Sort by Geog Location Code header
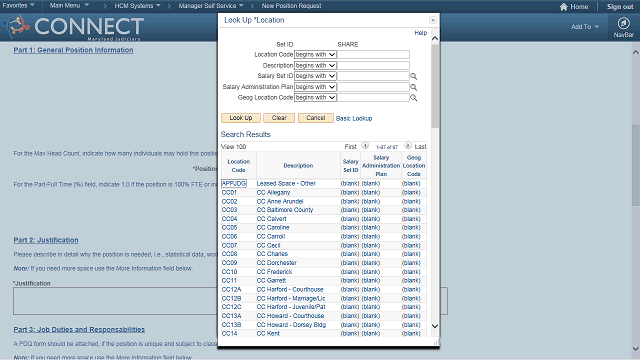The image size is (640, 360). click(x=413, y=166)
